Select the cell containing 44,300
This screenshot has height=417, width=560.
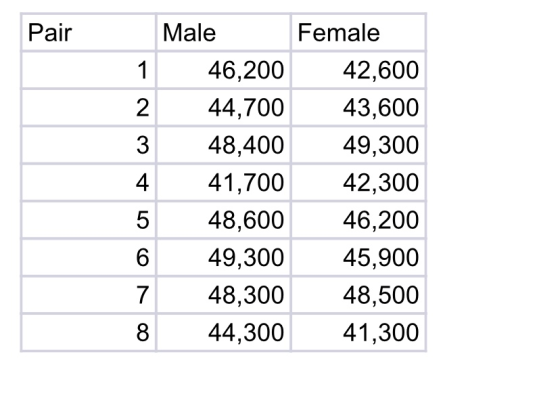[224, 332]
